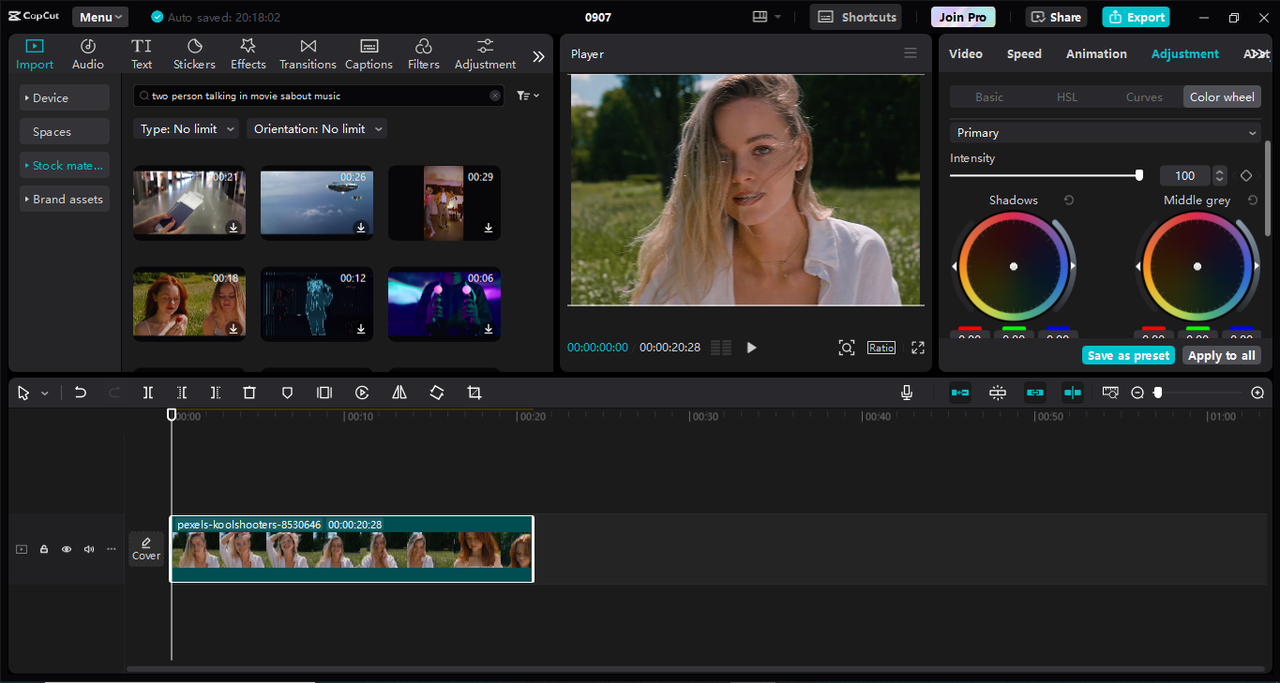1280x683 pixels.
Task: Open the Stickers tab
Action: (x=194, y=54)
